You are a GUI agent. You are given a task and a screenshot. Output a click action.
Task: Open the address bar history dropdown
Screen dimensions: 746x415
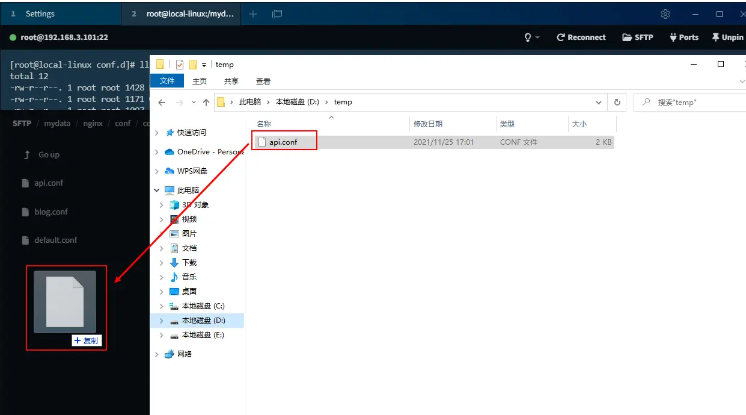(599, 102)
